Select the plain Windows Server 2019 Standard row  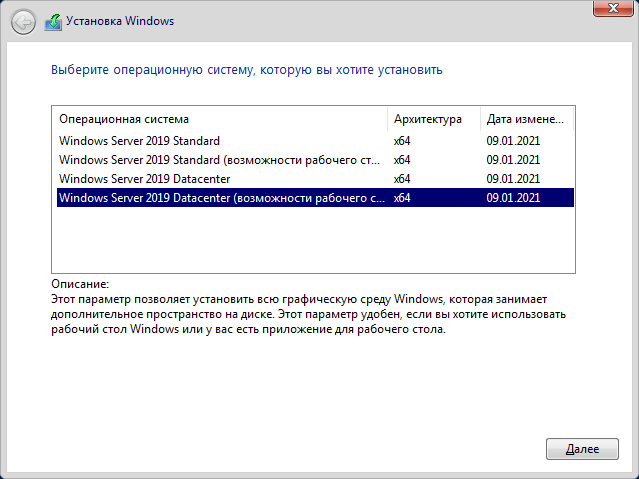pos(315,141)
